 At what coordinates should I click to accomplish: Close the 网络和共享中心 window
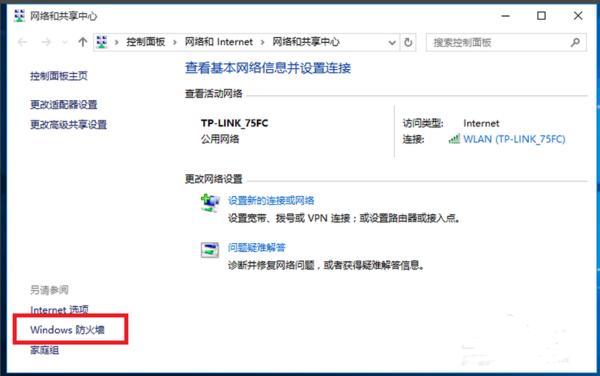point(578,16)
